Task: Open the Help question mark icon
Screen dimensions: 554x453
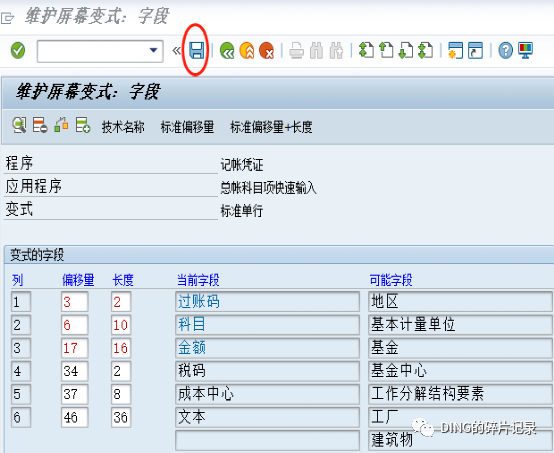Action: [x=505, y=51]
